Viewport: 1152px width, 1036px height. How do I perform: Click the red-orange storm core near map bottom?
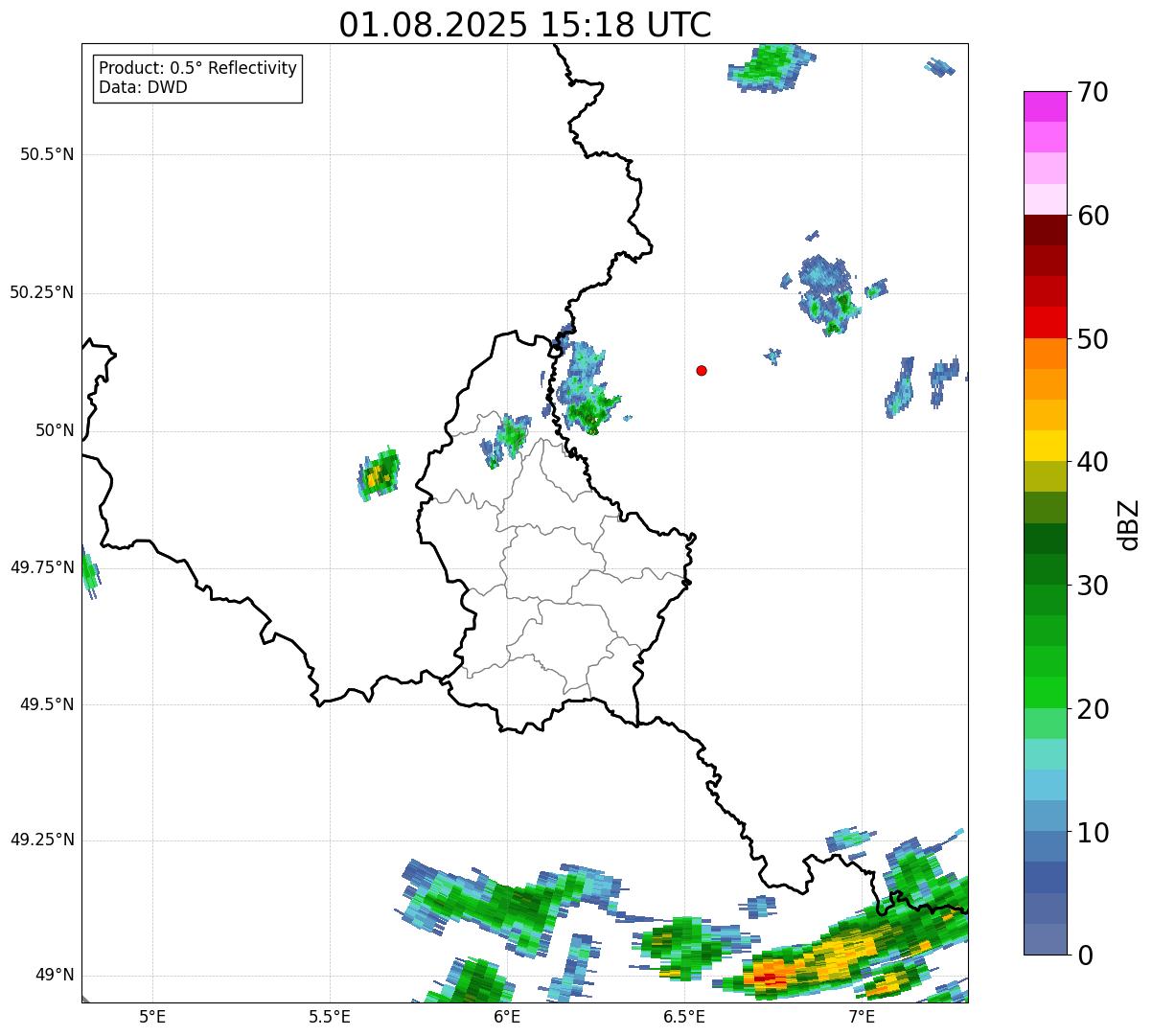771,976
